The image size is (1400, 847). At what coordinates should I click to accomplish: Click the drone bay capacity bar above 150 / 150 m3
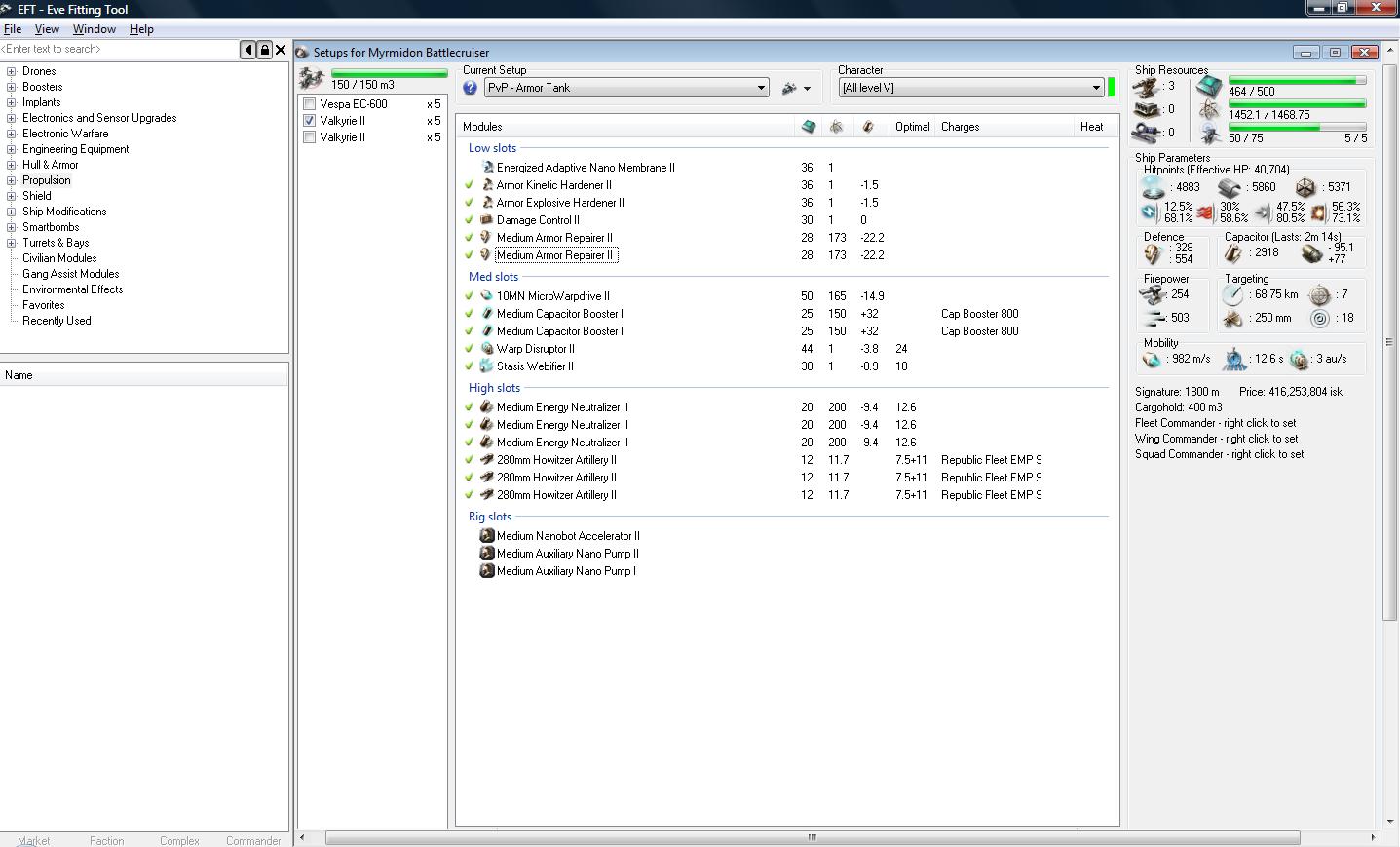pyautogui.click(x=389, y=73)
